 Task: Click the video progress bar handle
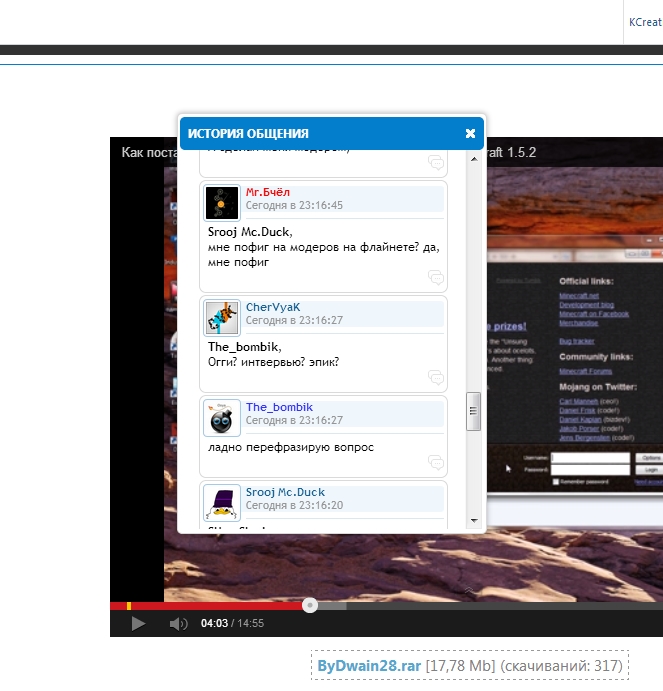[310, 605]
